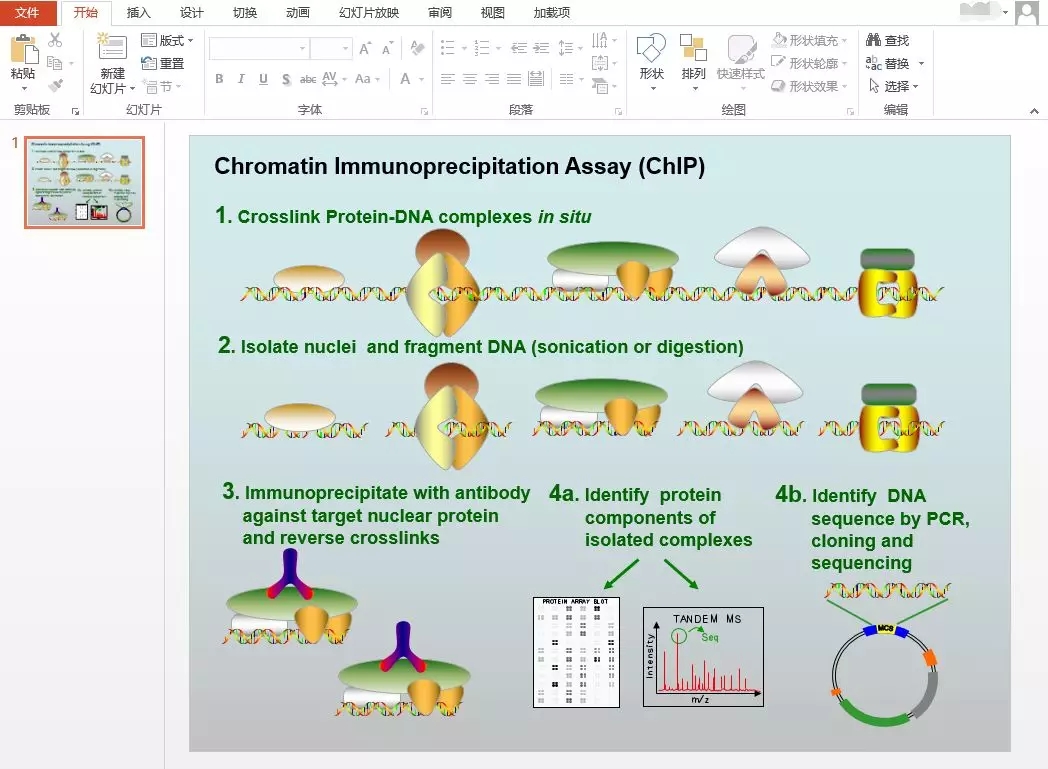Screen dimensions: 1048x769
Task: Click the Find (查找) button
Action: click(x=888, y=41)
